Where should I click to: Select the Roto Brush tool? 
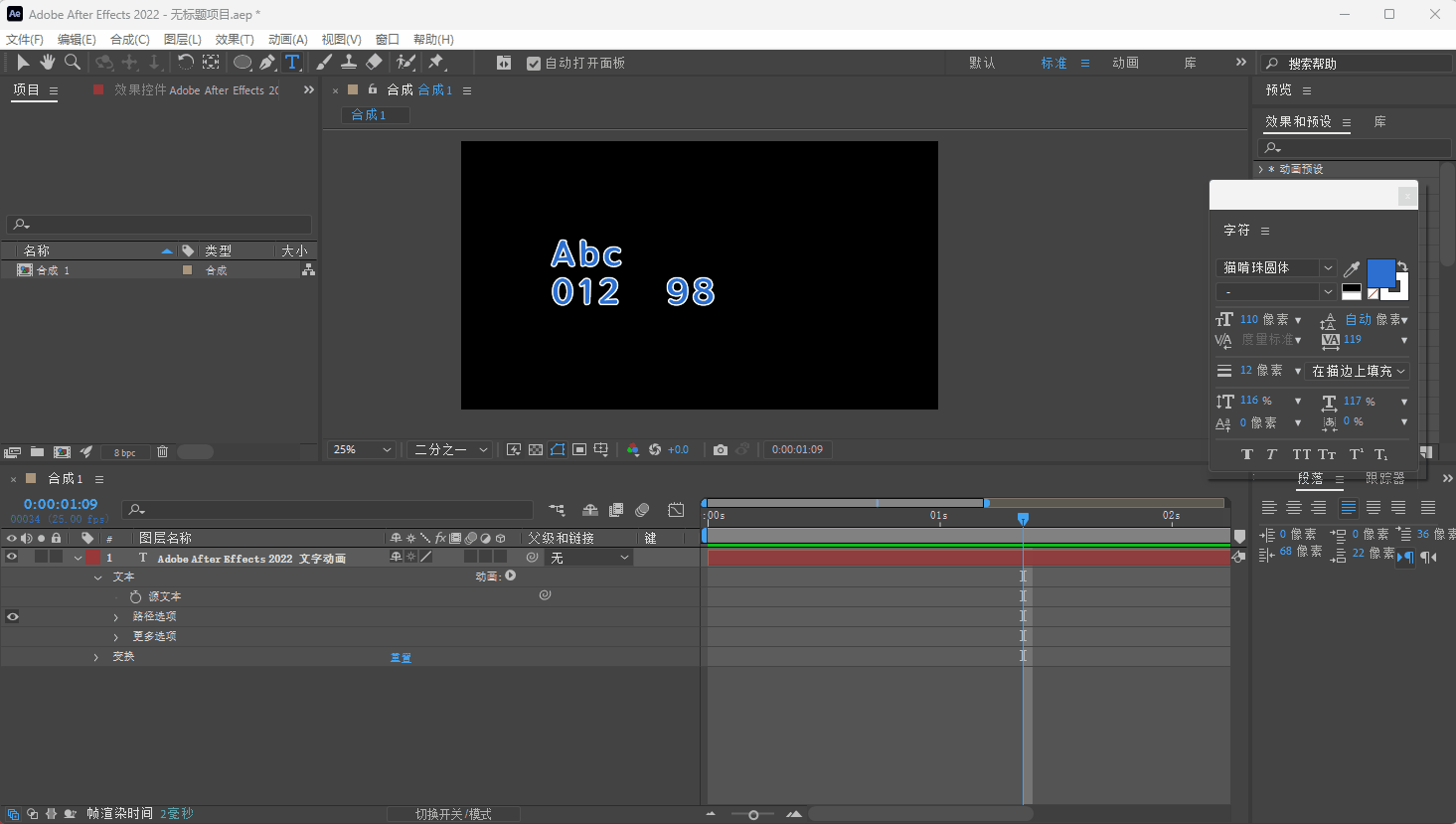tap(405, 63)
